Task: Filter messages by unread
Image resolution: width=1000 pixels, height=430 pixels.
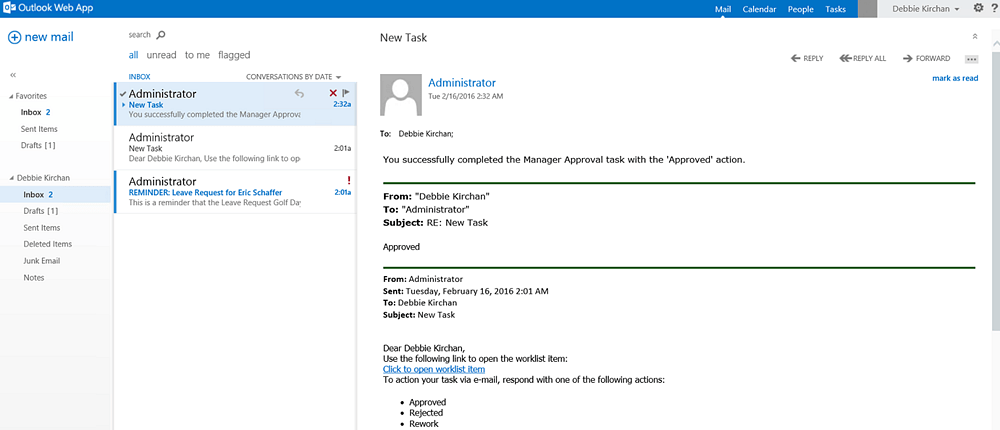Action: coord(161,55)
